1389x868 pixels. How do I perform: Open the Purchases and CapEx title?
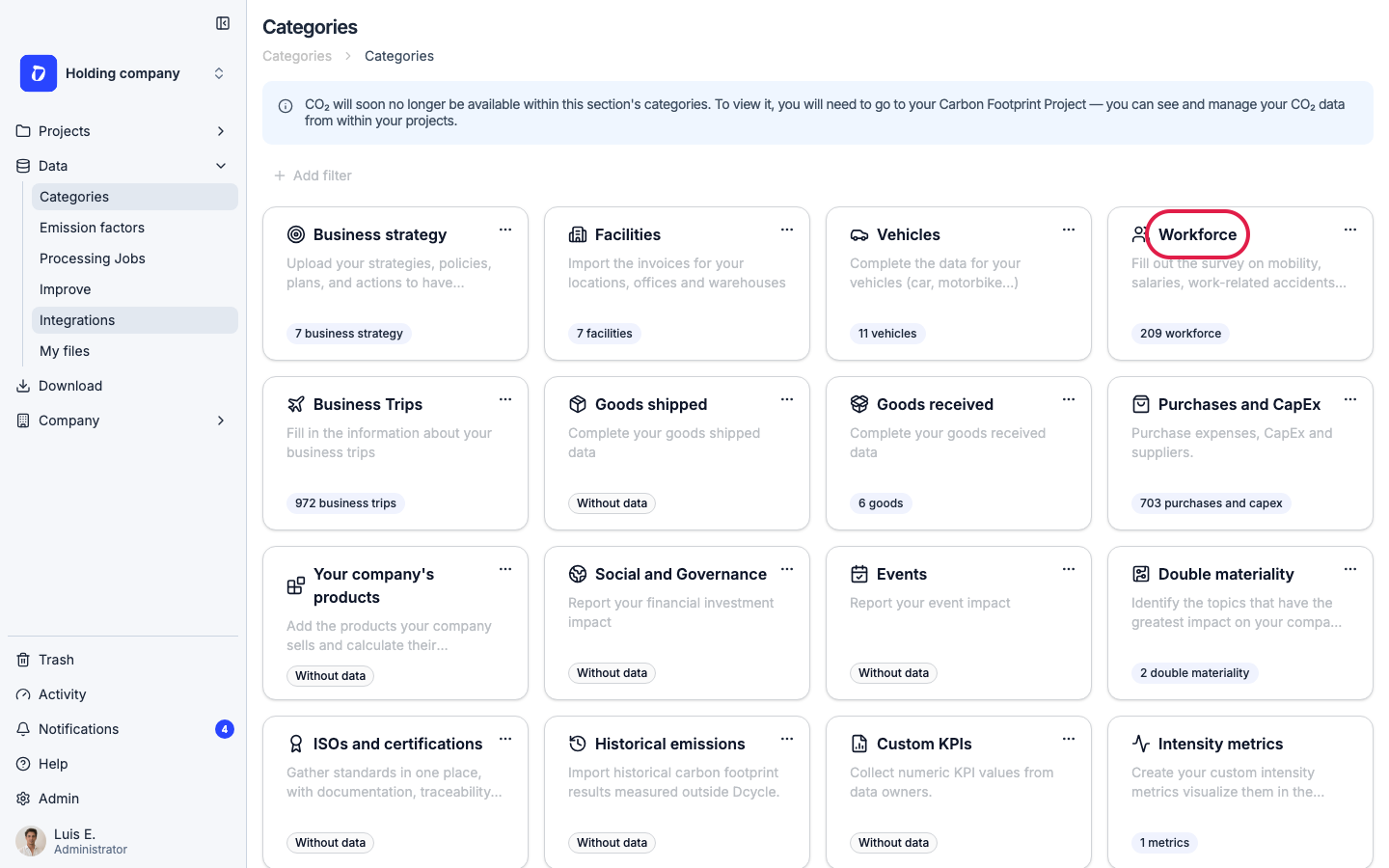[x=1239, y=404]
